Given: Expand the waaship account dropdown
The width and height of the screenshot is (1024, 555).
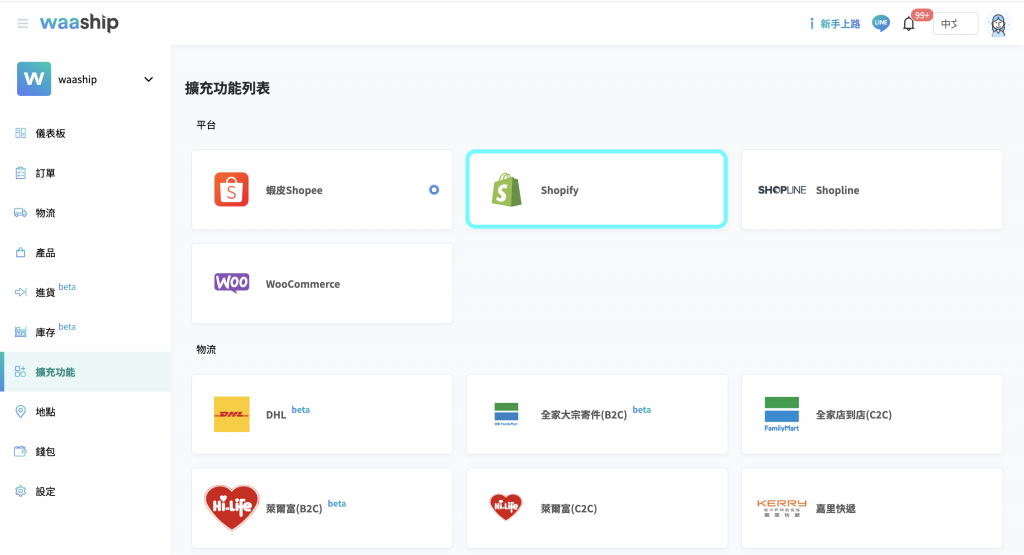Looking at the screenshot, I should [x=148, y=79].
